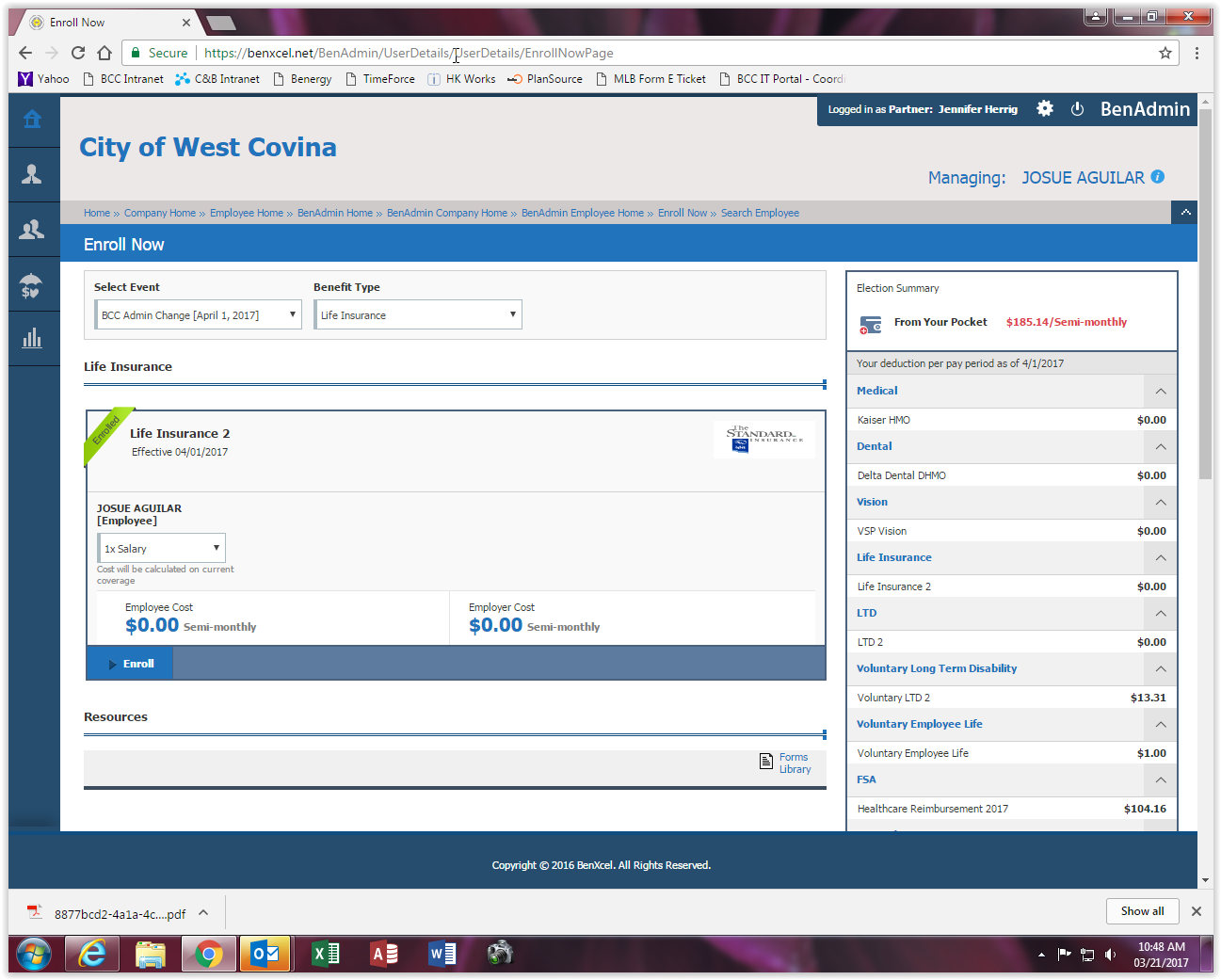Click the Enroll Now browser tab
Image resolution: width=1221 pixels, height=980 pixels.
pyautogui.click(x=104, y=23)
